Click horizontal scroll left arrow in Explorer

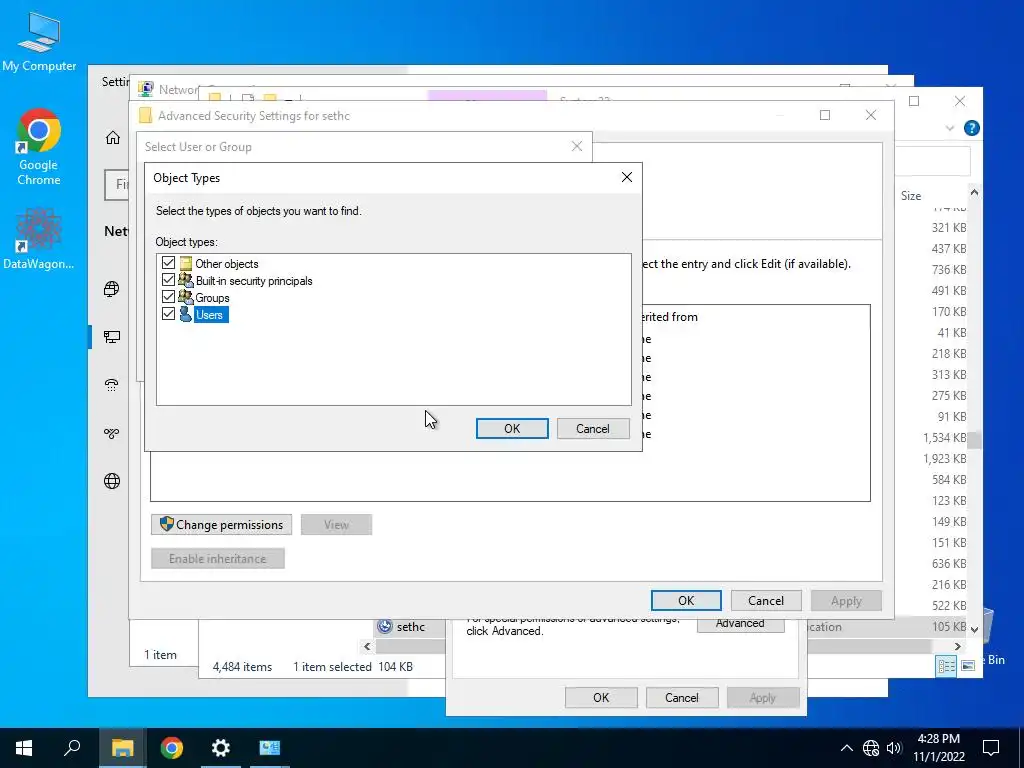367,647
